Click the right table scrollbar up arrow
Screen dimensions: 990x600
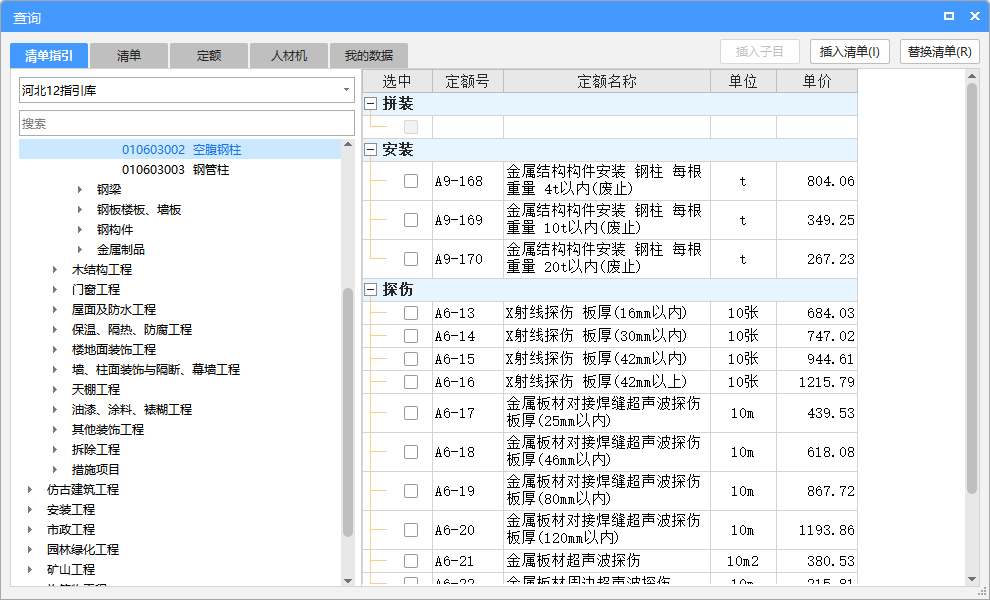[x=972, y=76]
